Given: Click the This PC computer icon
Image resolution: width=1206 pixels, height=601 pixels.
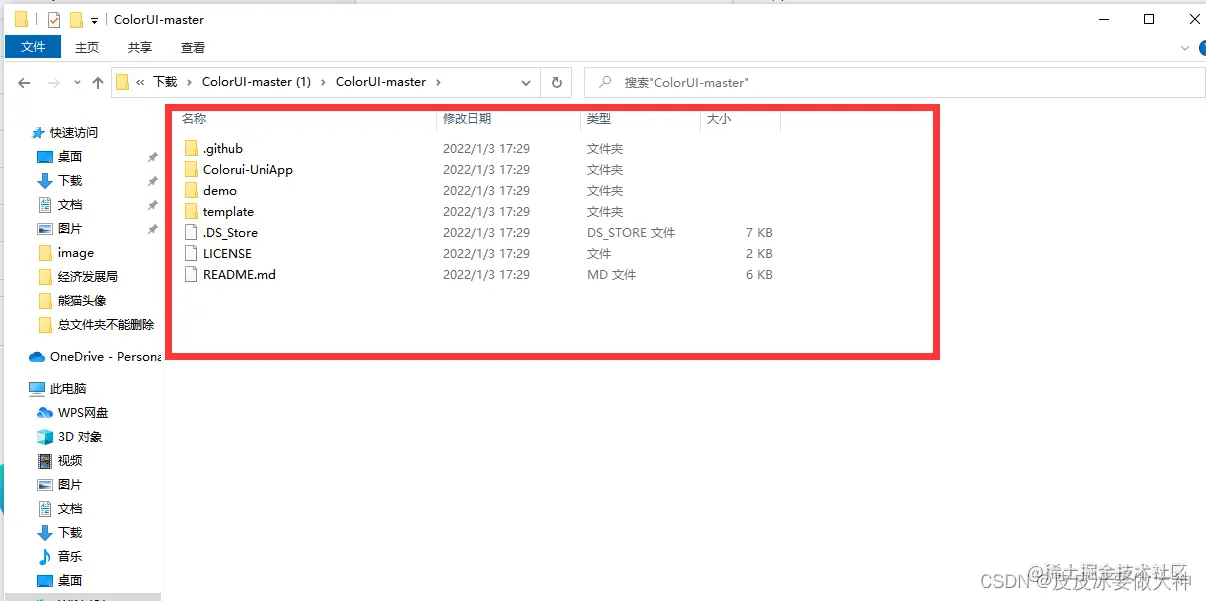Looking at the screenshot, I should point(37,389).
